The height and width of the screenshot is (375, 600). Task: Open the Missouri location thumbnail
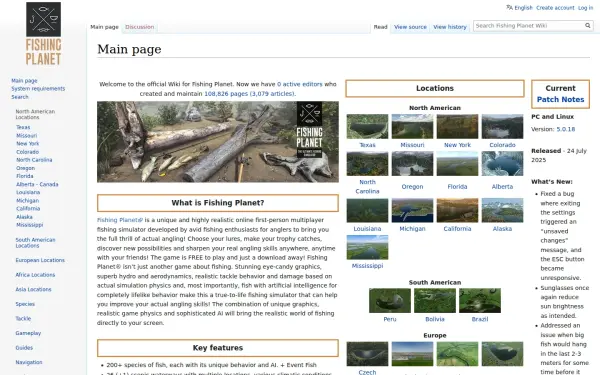click(x=412, y=126)
